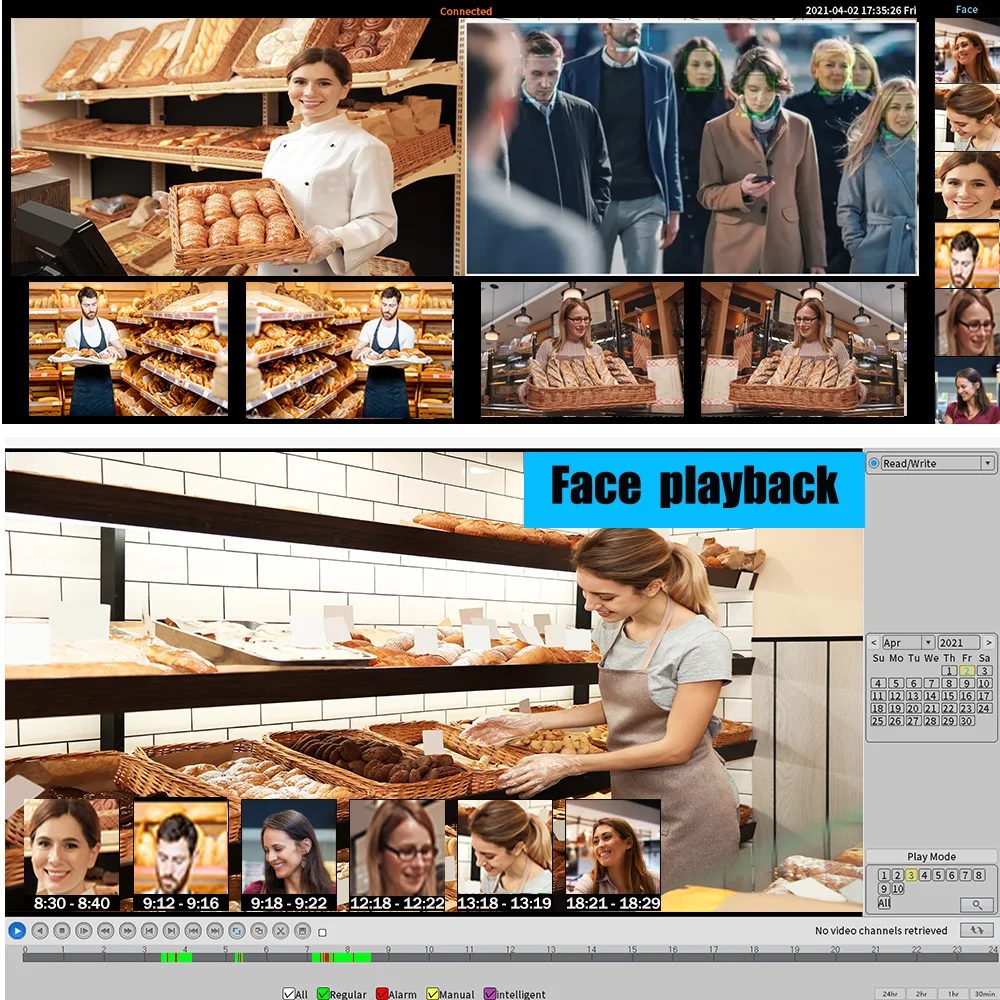Set timeline zoom to 2hr
This screenshot has height=1000, width=1000.
coord(920,994)
